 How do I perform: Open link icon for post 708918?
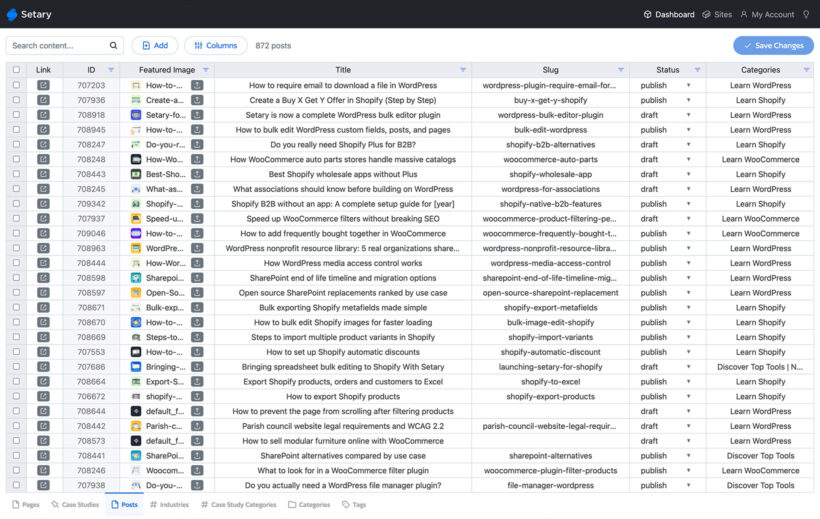tap(43, 115)
